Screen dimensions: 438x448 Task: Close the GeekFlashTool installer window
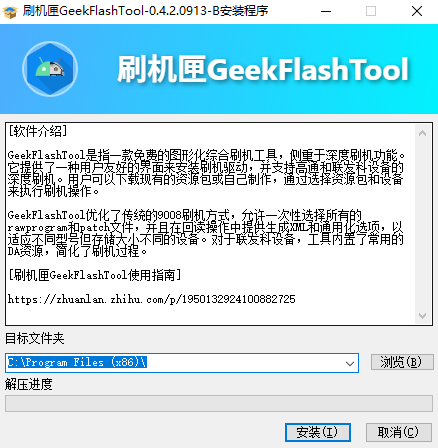coord(417,12)
